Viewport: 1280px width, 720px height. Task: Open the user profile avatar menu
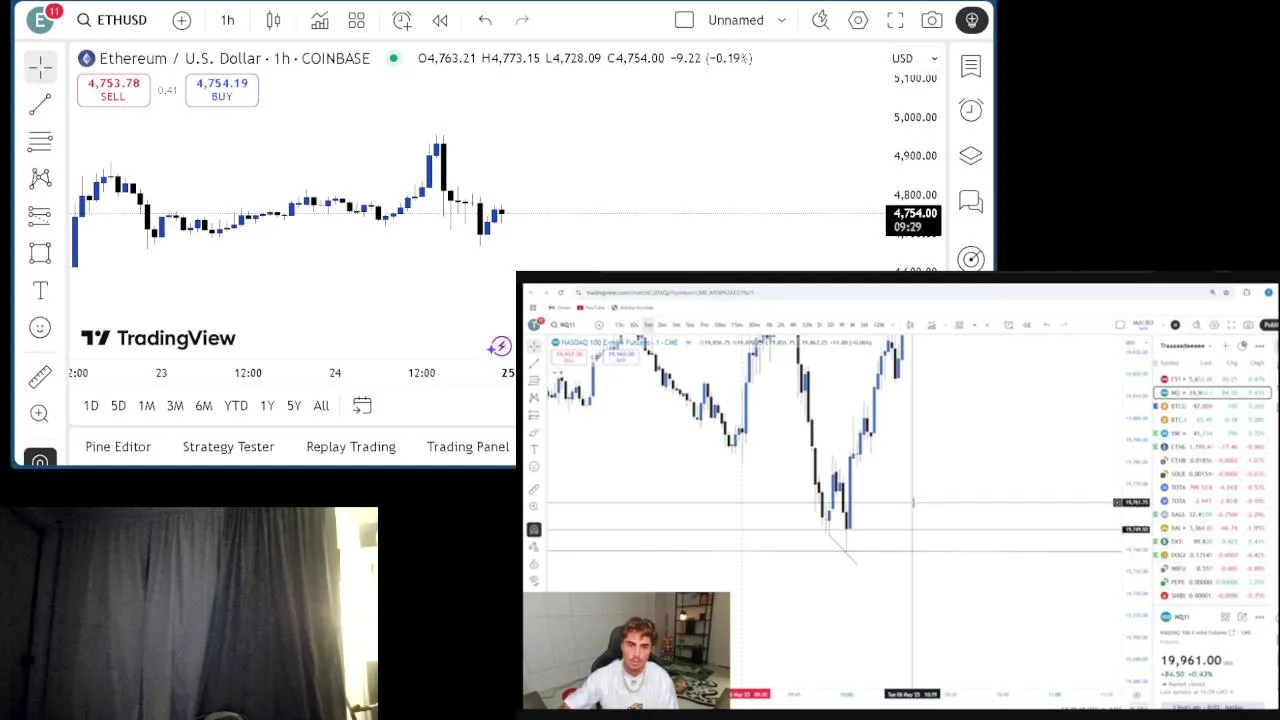click(x=41, y=20)
